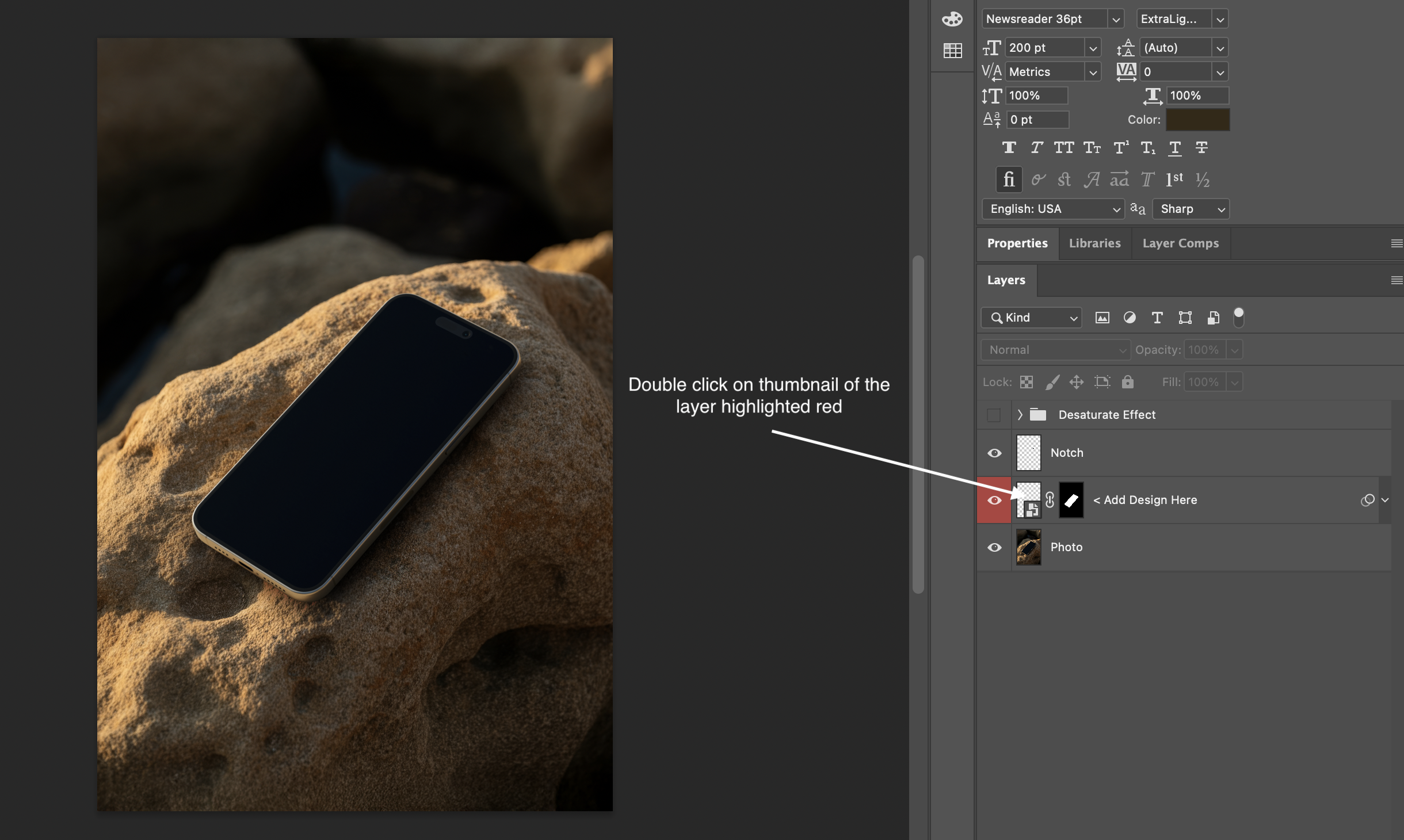This screenshot has height=840, width=1404.
Task: Switch to the Layer Comps tab
Action: 1180,243
